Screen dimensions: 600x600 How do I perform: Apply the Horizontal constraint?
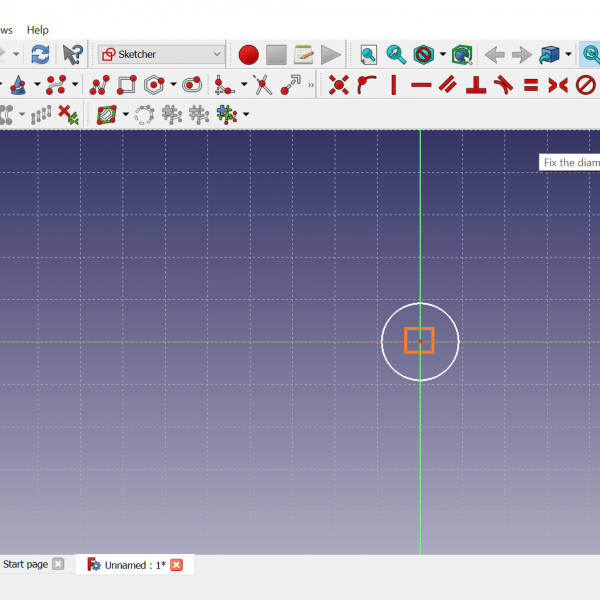click(421, 85)
